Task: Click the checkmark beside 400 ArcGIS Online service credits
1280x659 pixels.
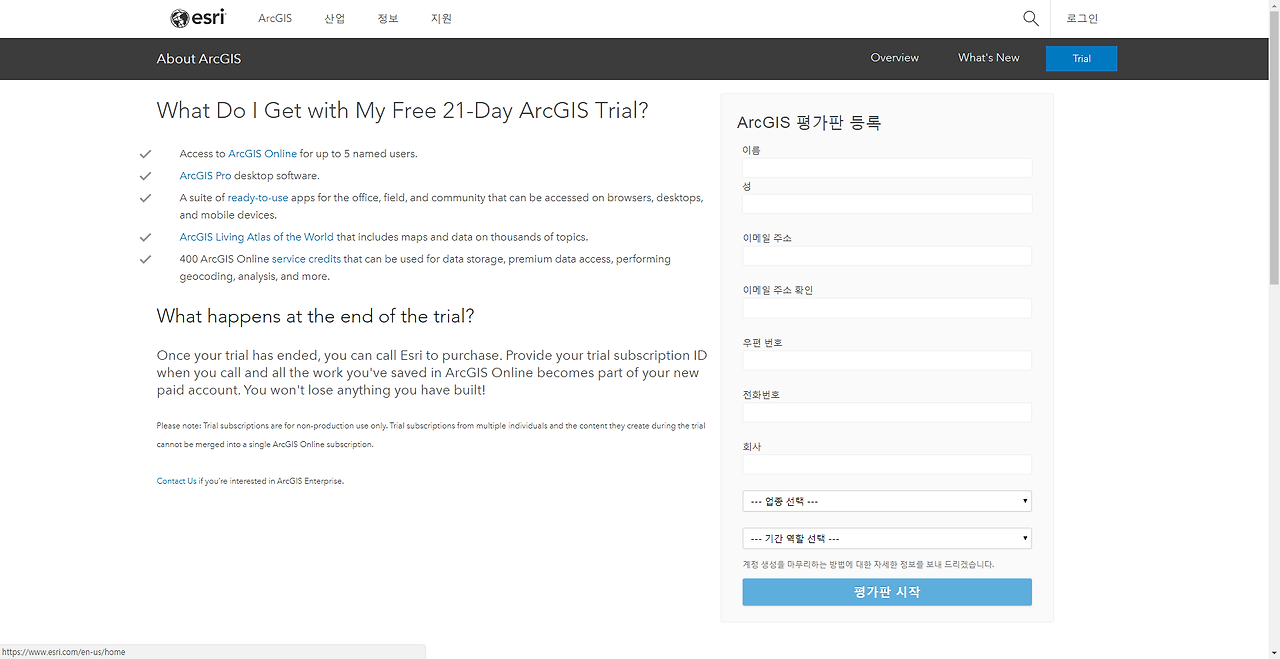Action: tap(145, 259)
